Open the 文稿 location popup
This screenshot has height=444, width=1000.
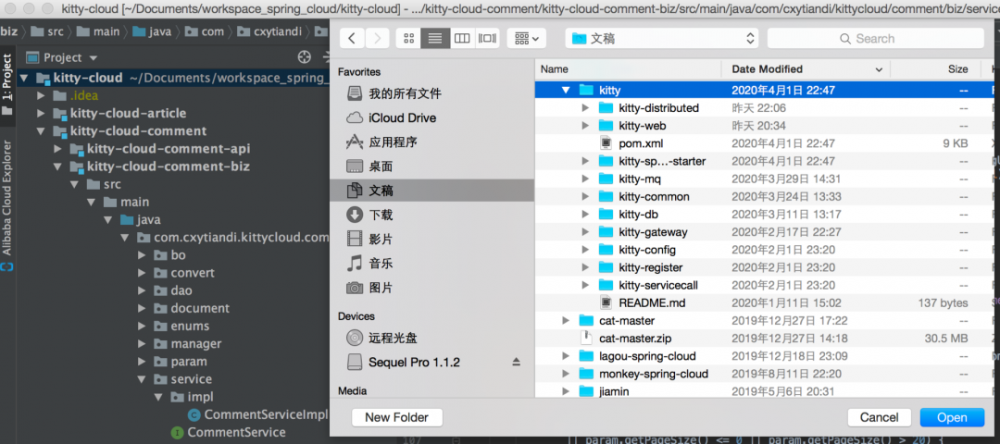click(x=661, y=38)
